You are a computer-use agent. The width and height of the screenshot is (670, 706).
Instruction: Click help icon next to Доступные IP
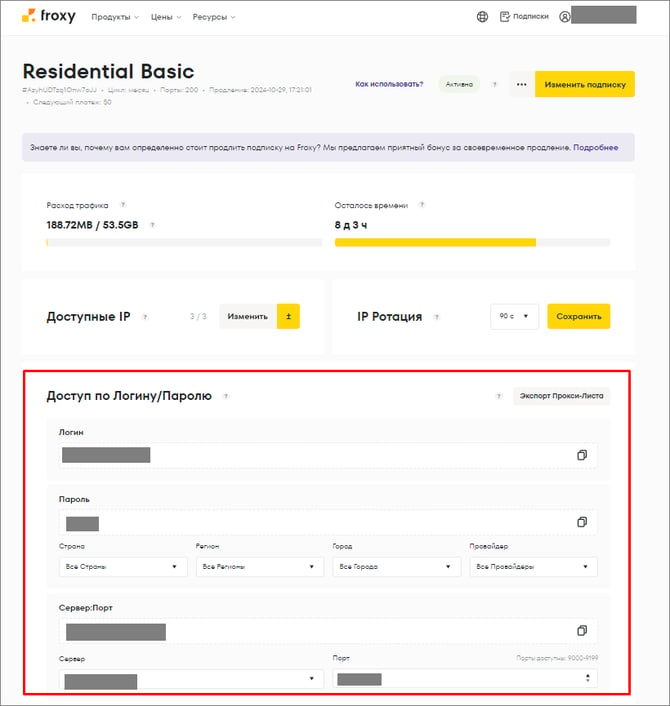pyautogui.click(x=145, y=317)
